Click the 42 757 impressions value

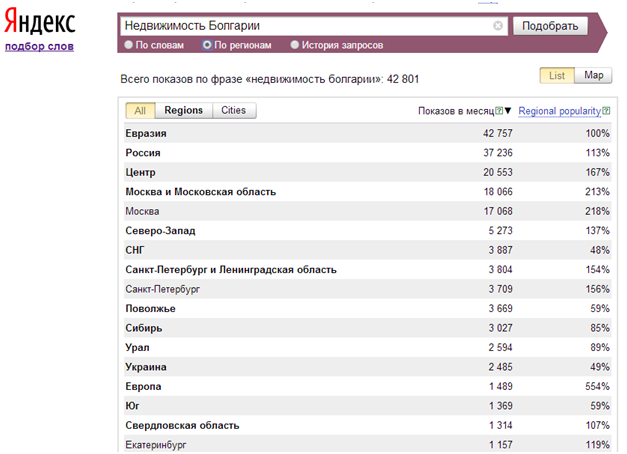click(x=497, y=133)
